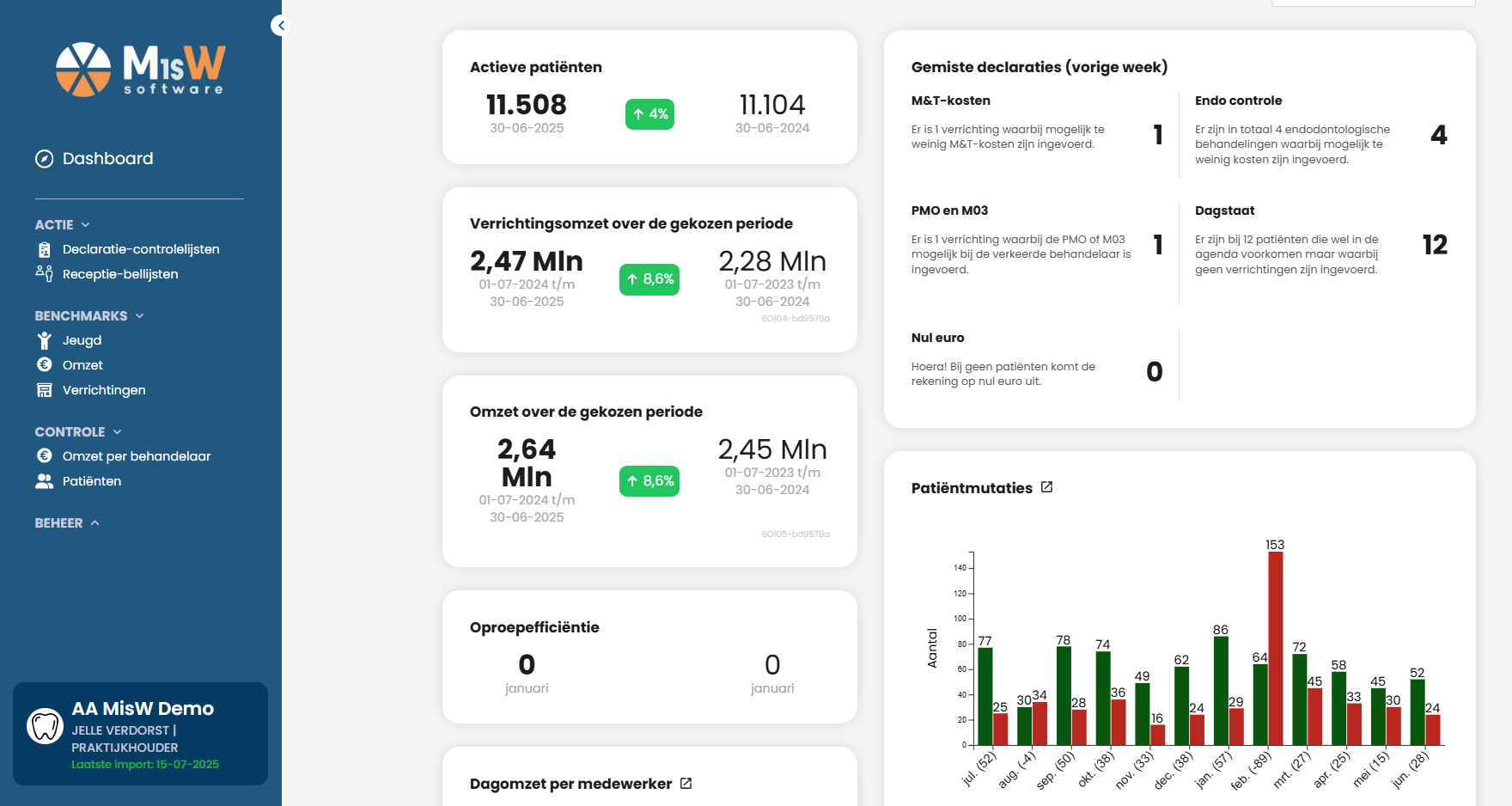The image size is (1512, 806).
Task: Click the BO104-bd9578a reference code
Action: click(x=796, y=319)
